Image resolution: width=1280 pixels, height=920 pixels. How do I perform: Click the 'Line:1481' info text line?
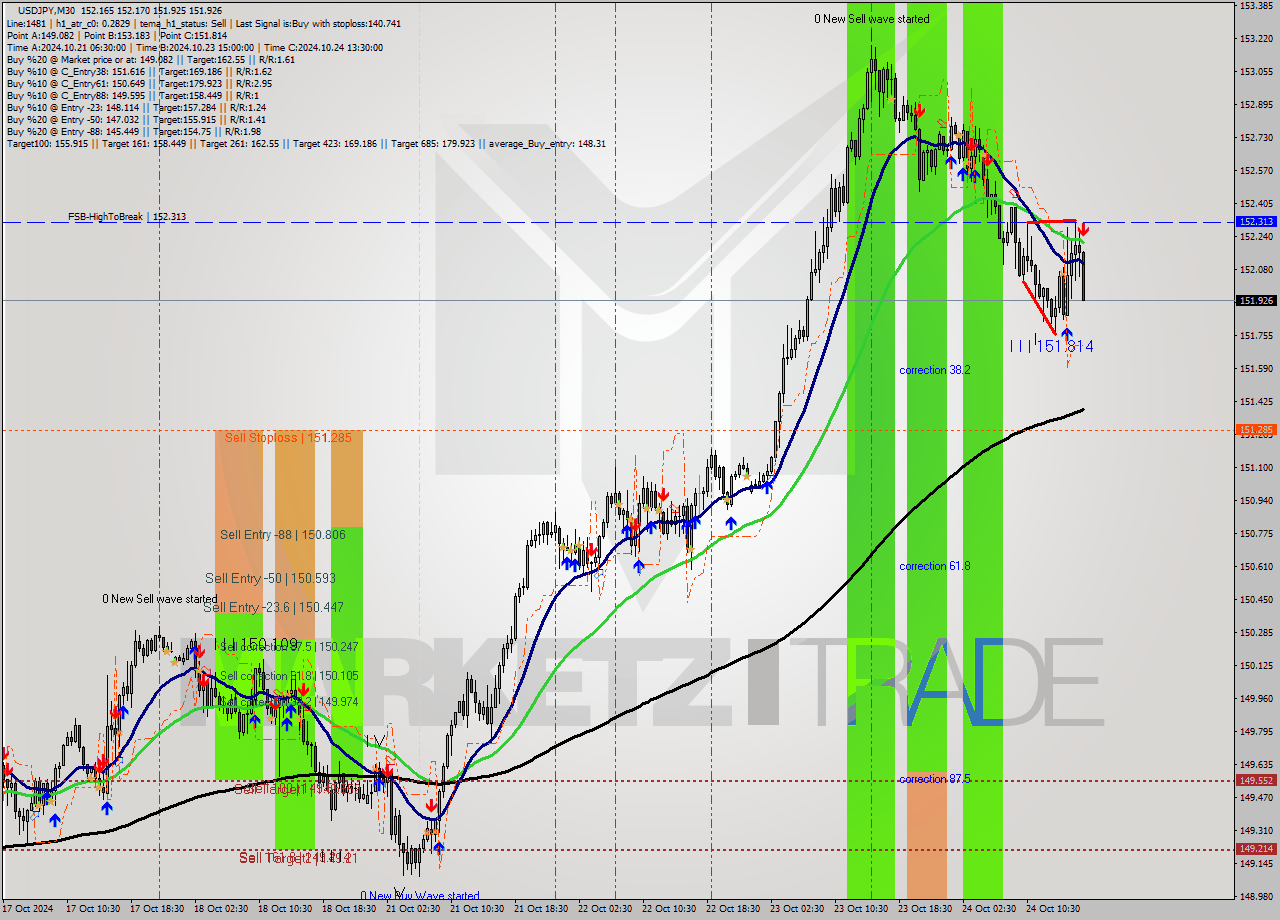(x=204, y=23)
